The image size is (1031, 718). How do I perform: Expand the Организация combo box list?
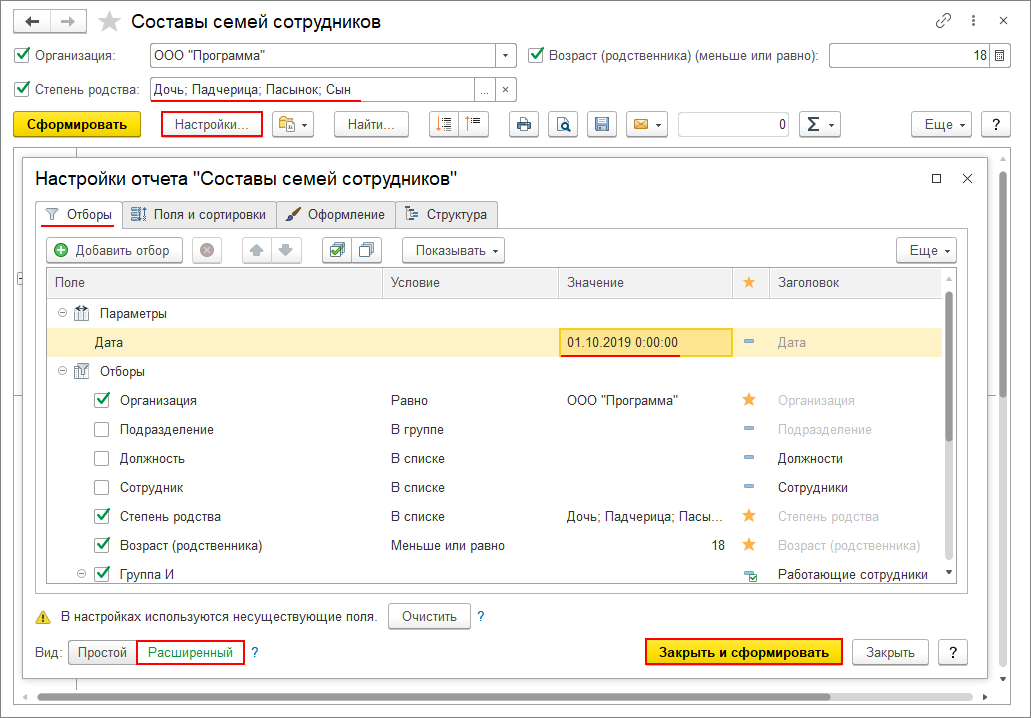click(x=506, y=56)
